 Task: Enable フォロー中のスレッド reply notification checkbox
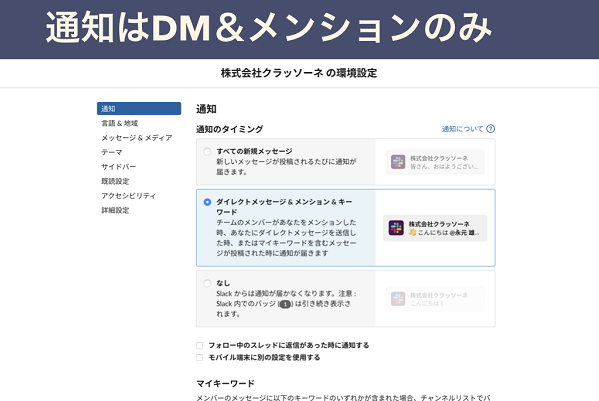tap(199, 345)
